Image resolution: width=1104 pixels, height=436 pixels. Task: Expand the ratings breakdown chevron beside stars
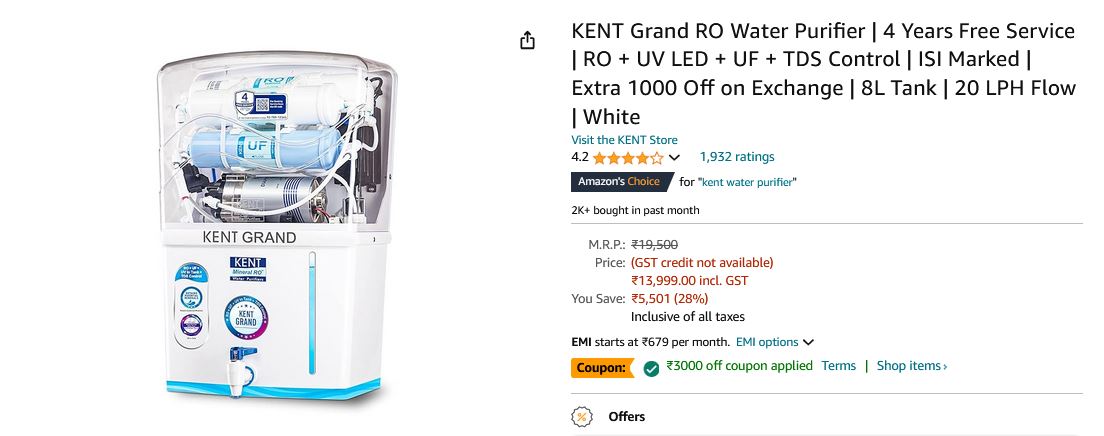click(674, 157)
